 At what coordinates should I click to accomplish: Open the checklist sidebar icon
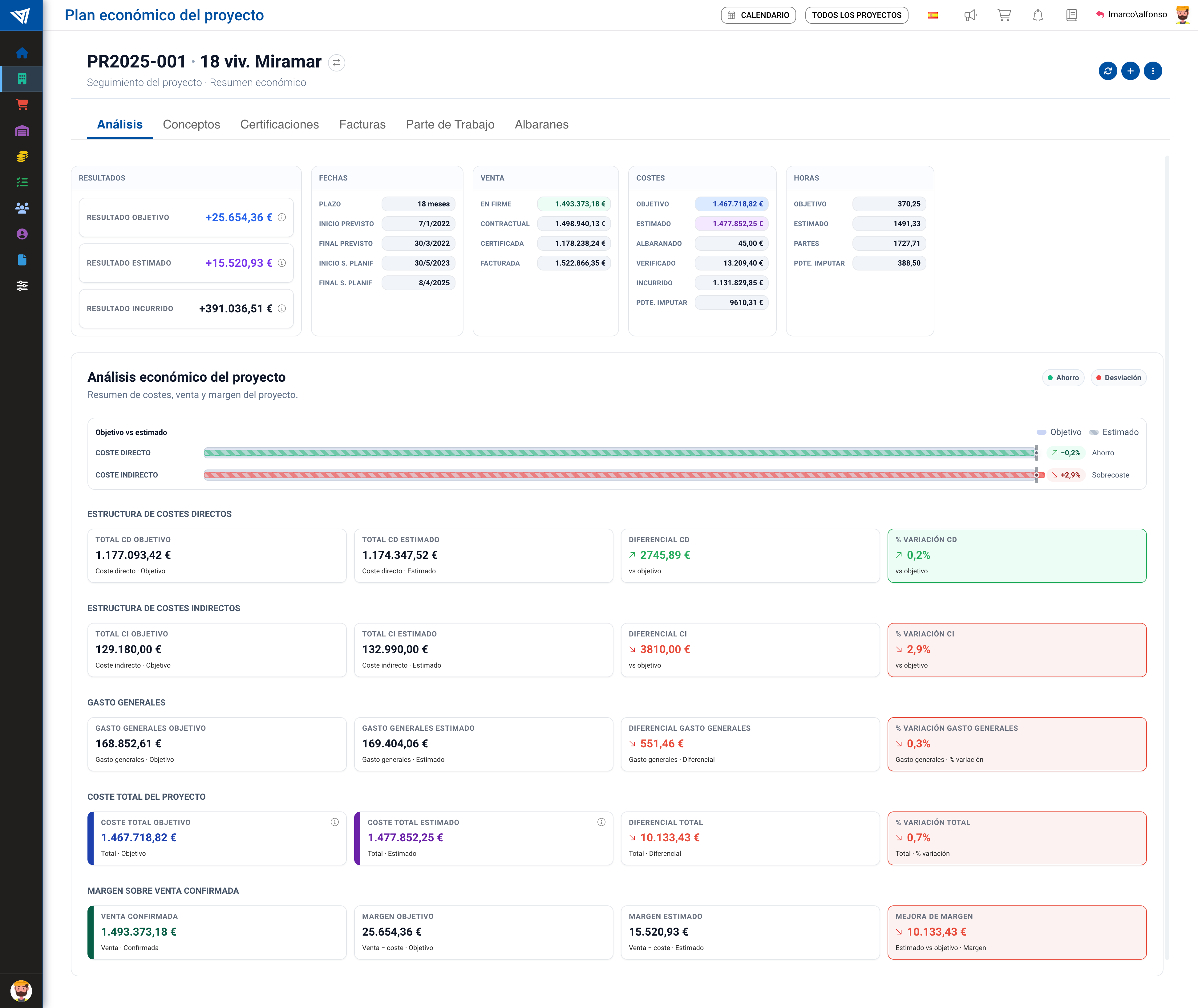pyautogui.click(x=22, y=182)
